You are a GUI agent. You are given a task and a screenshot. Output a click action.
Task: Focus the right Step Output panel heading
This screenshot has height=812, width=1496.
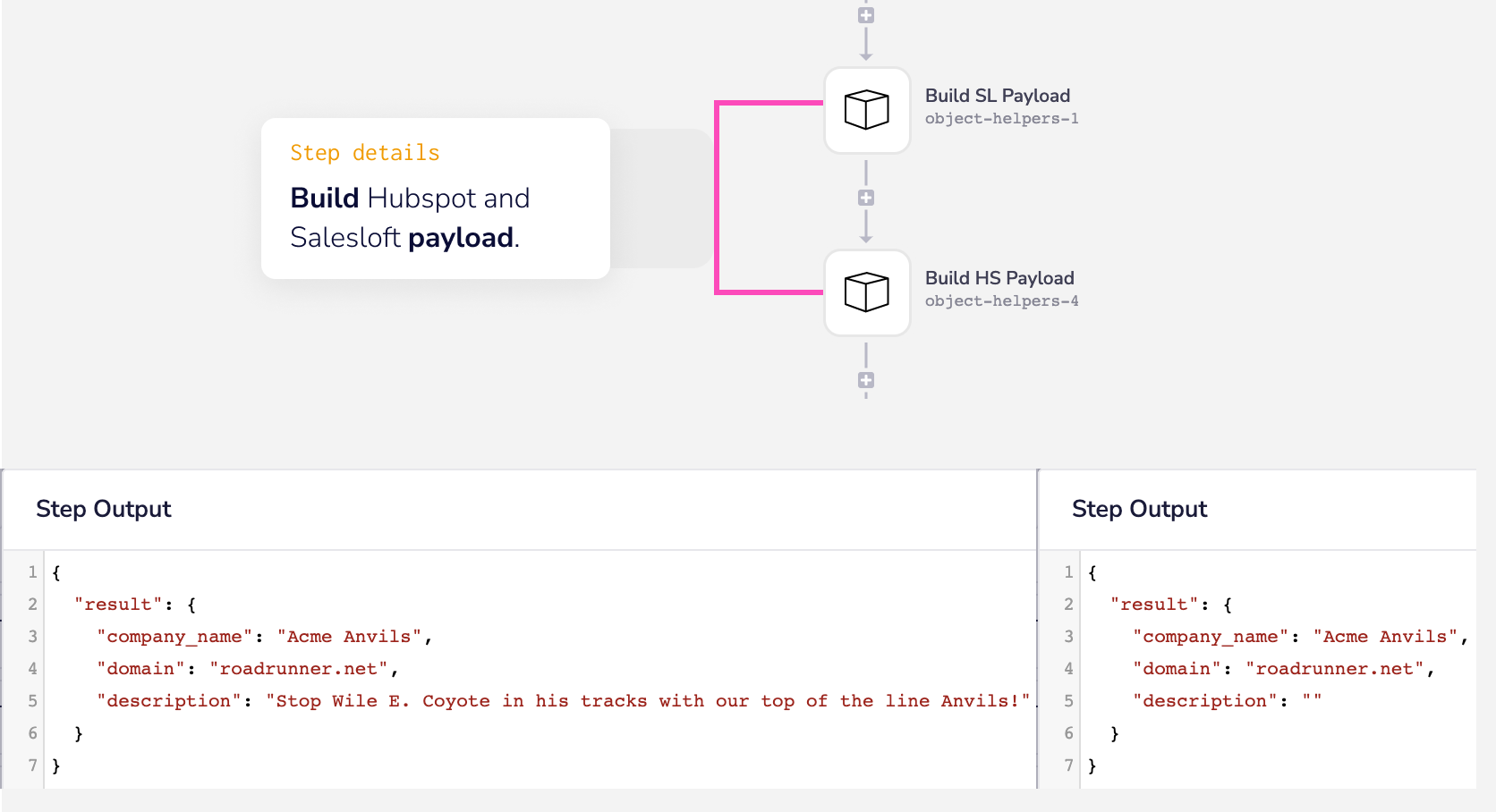coord(1139,509)
